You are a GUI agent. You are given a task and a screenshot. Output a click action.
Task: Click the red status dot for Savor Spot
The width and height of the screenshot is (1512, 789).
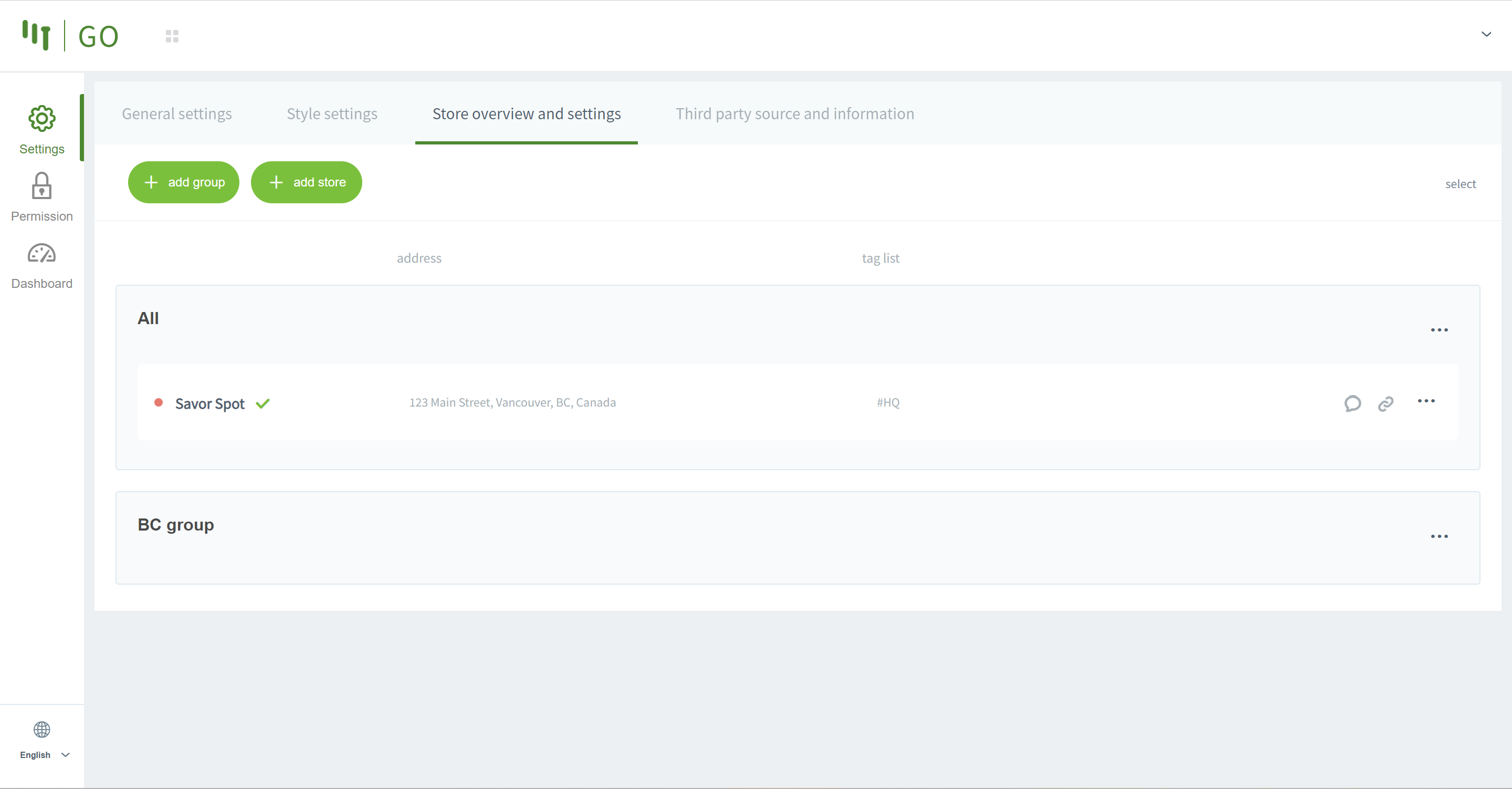159,402
